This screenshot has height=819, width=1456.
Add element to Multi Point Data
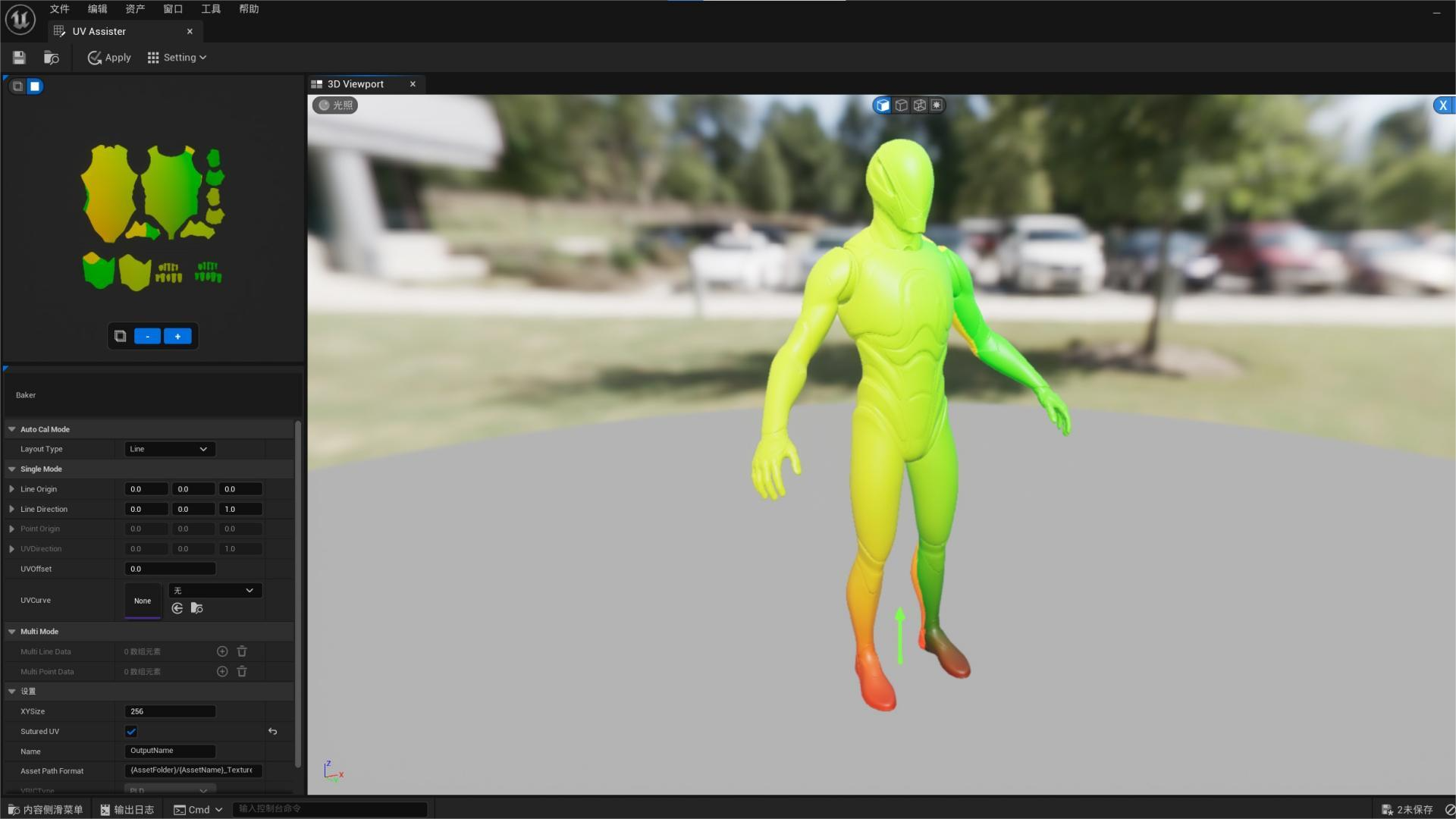222,672
